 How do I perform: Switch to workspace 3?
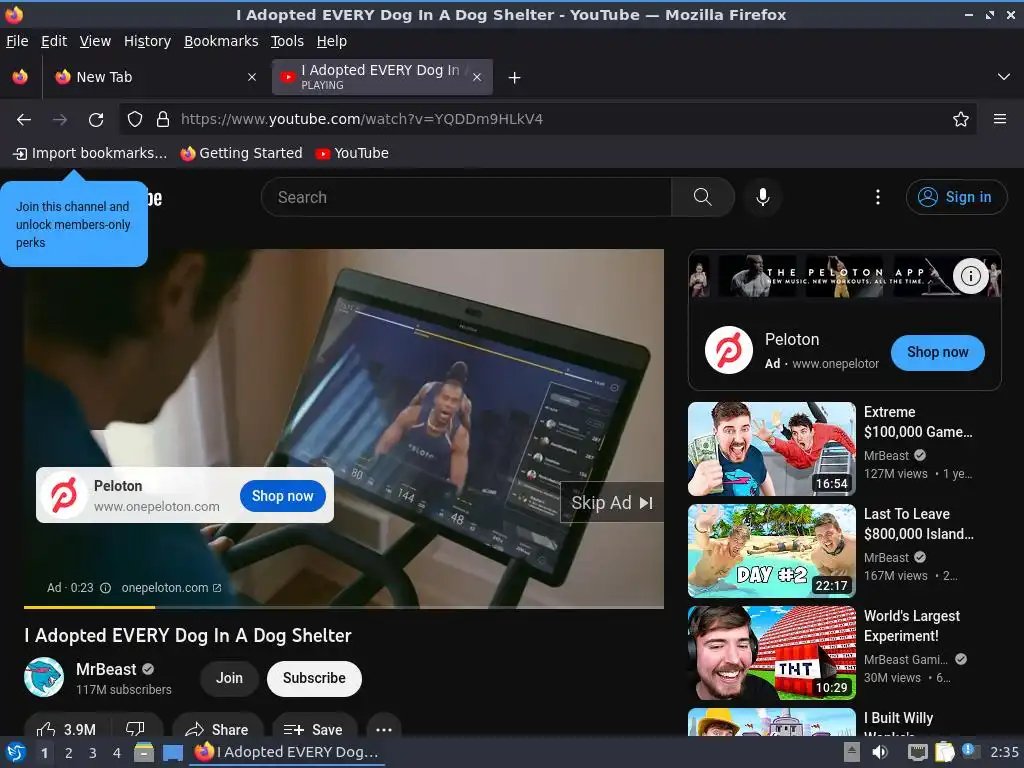tap(93, 753)
